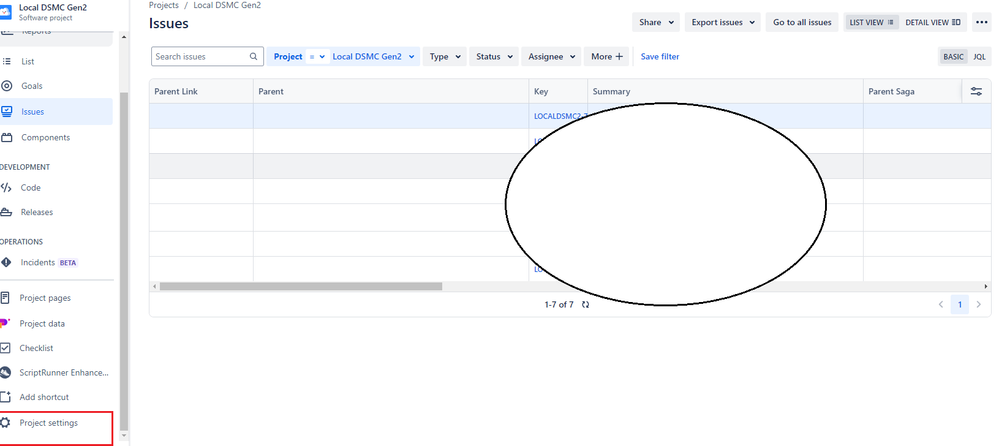
Task: Open the Type filter dropdown
Action: pos(445,57)
